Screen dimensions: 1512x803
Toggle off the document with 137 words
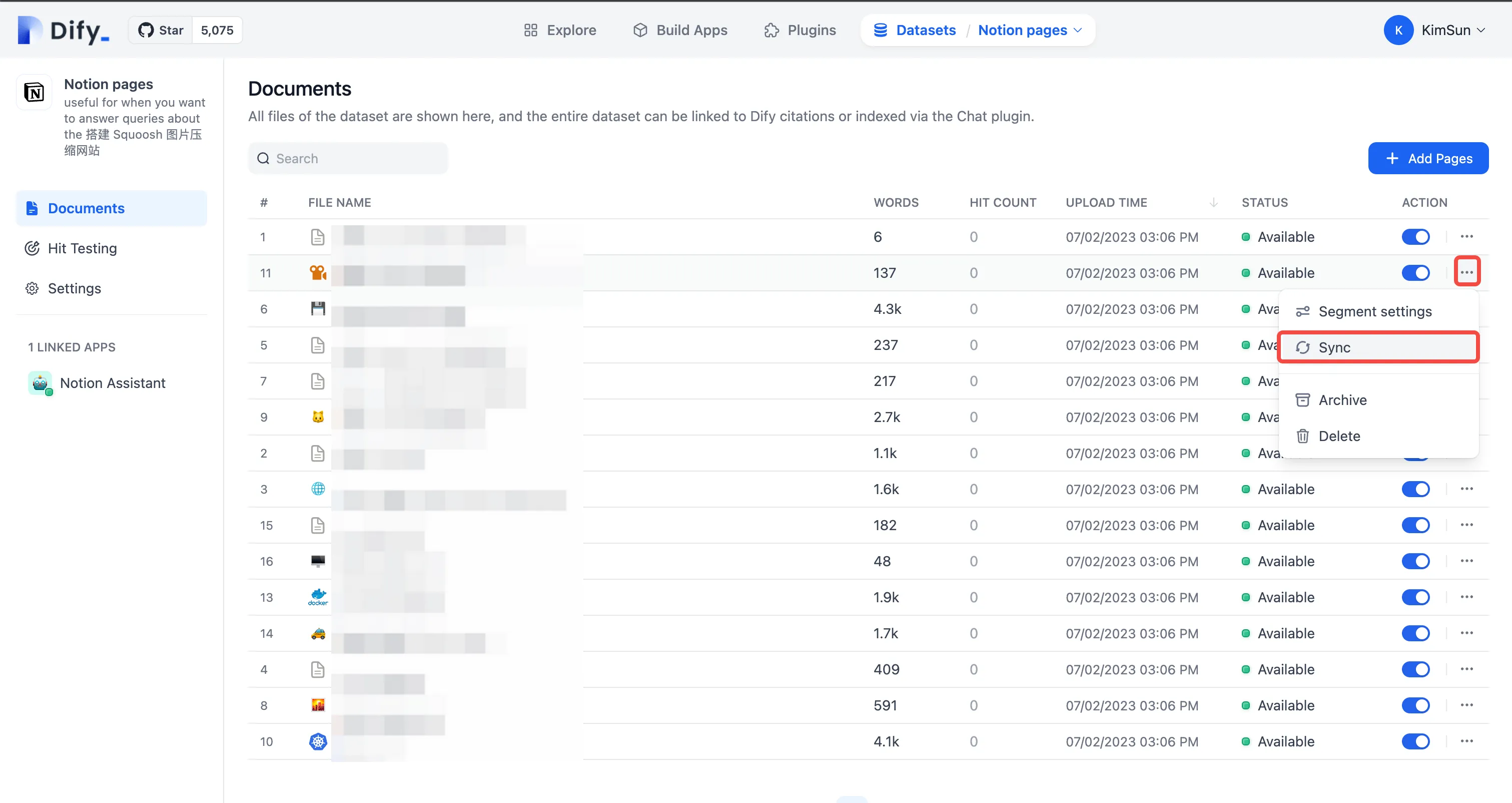1415,272
